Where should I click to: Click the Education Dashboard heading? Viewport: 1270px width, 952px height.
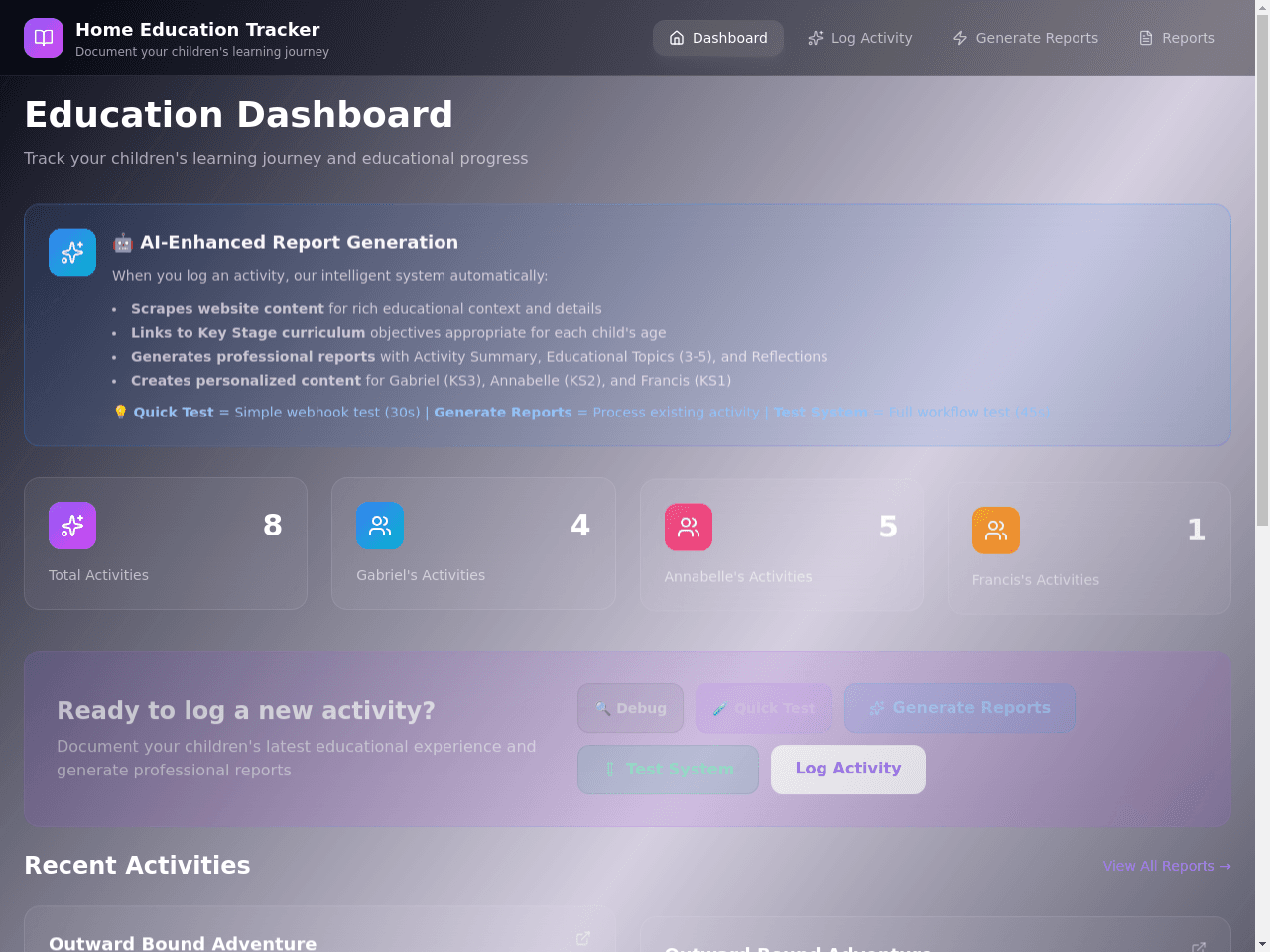tap(238, 115)
